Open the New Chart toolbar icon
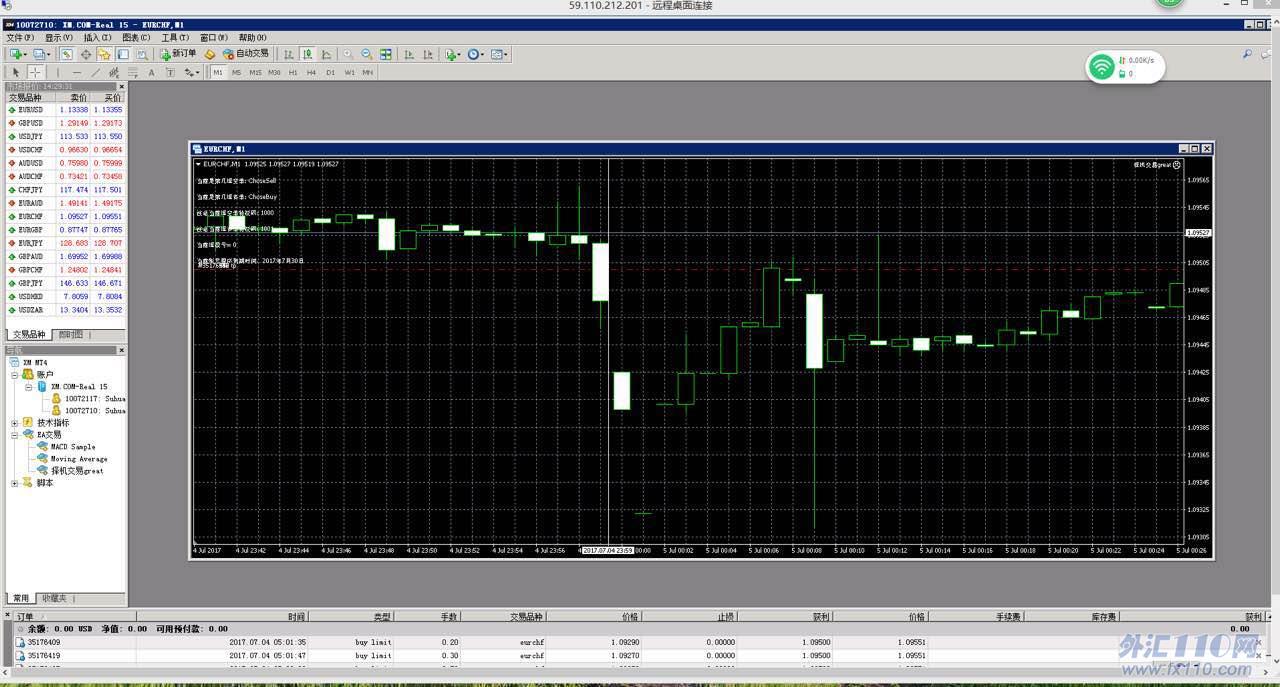Screen dimensions: 1280x687 tap(18, 54)
